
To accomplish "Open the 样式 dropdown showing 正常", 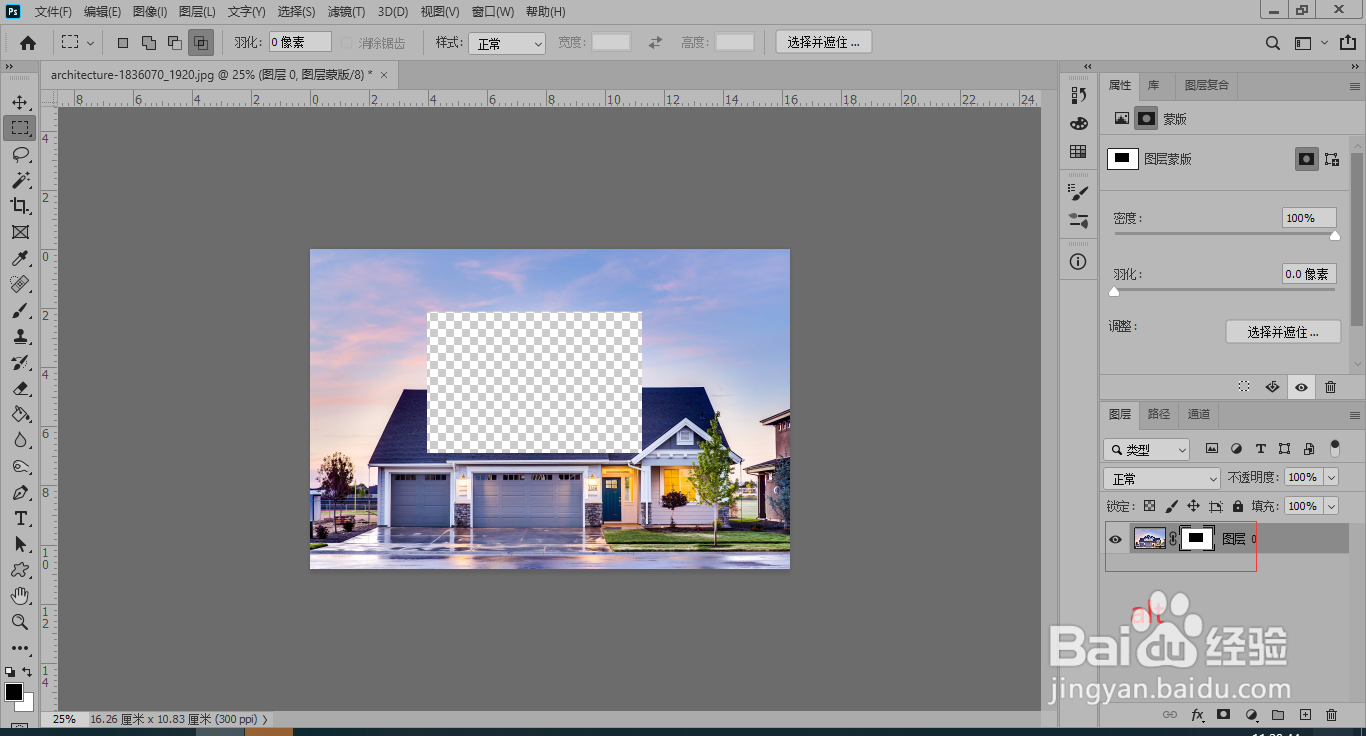I will pyautogui.click(x=509, y=43).
